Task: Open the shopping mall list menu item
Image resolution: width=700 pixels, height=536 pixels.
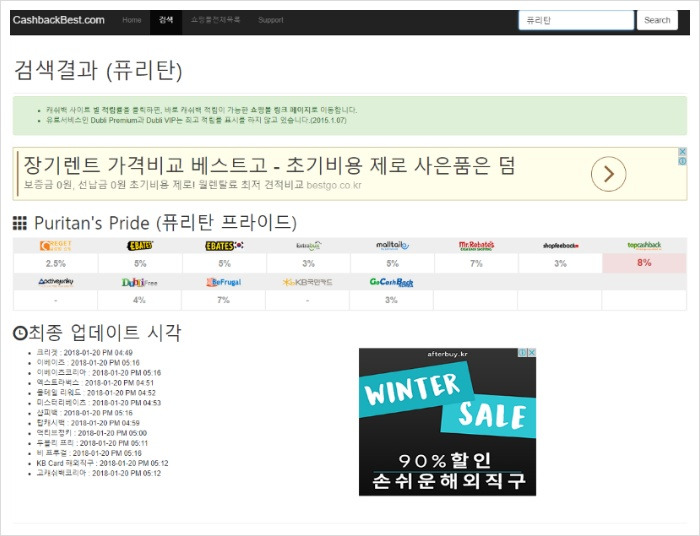Action: pyautogui.click(x=215, y=20)
